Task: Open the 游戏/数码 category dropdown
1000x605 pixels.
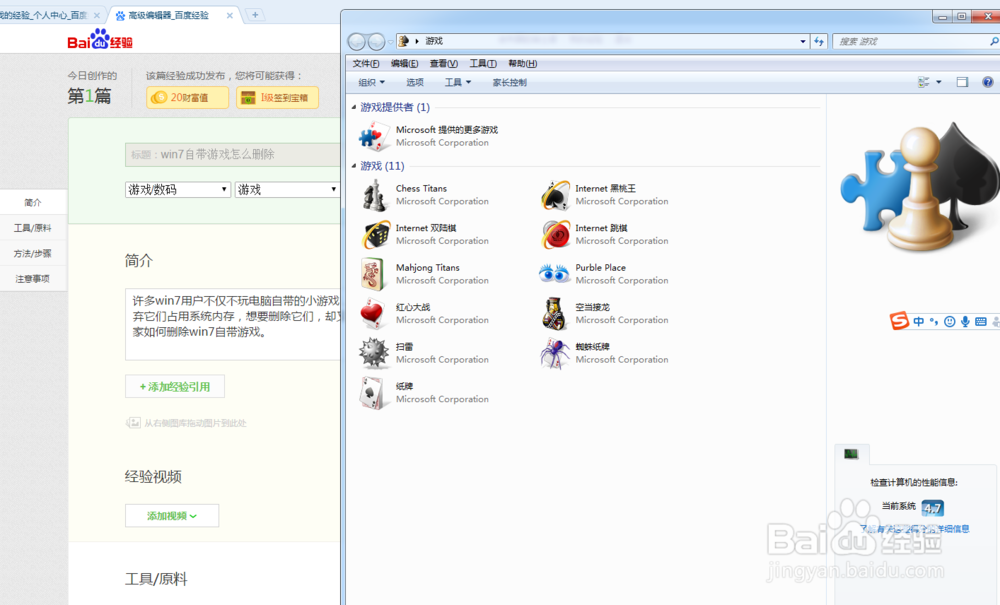Action: [x=177, y=189]
